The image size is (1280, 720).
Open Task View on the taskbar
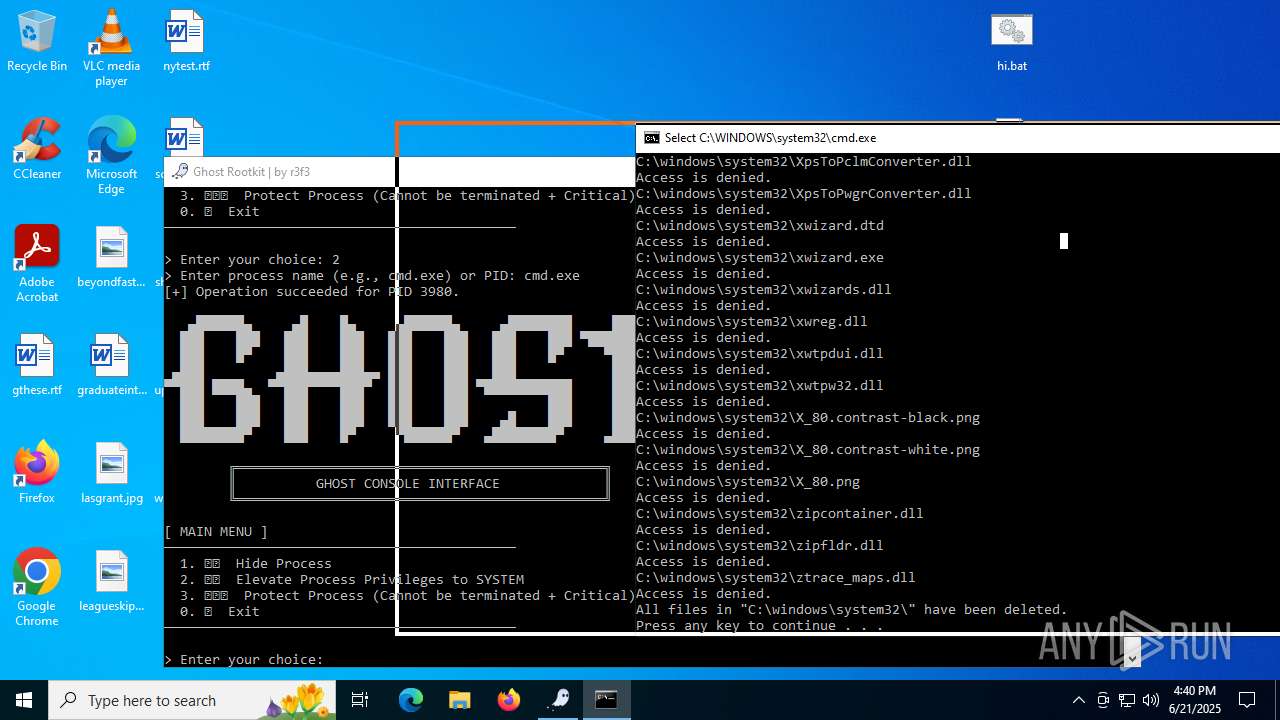360,700
